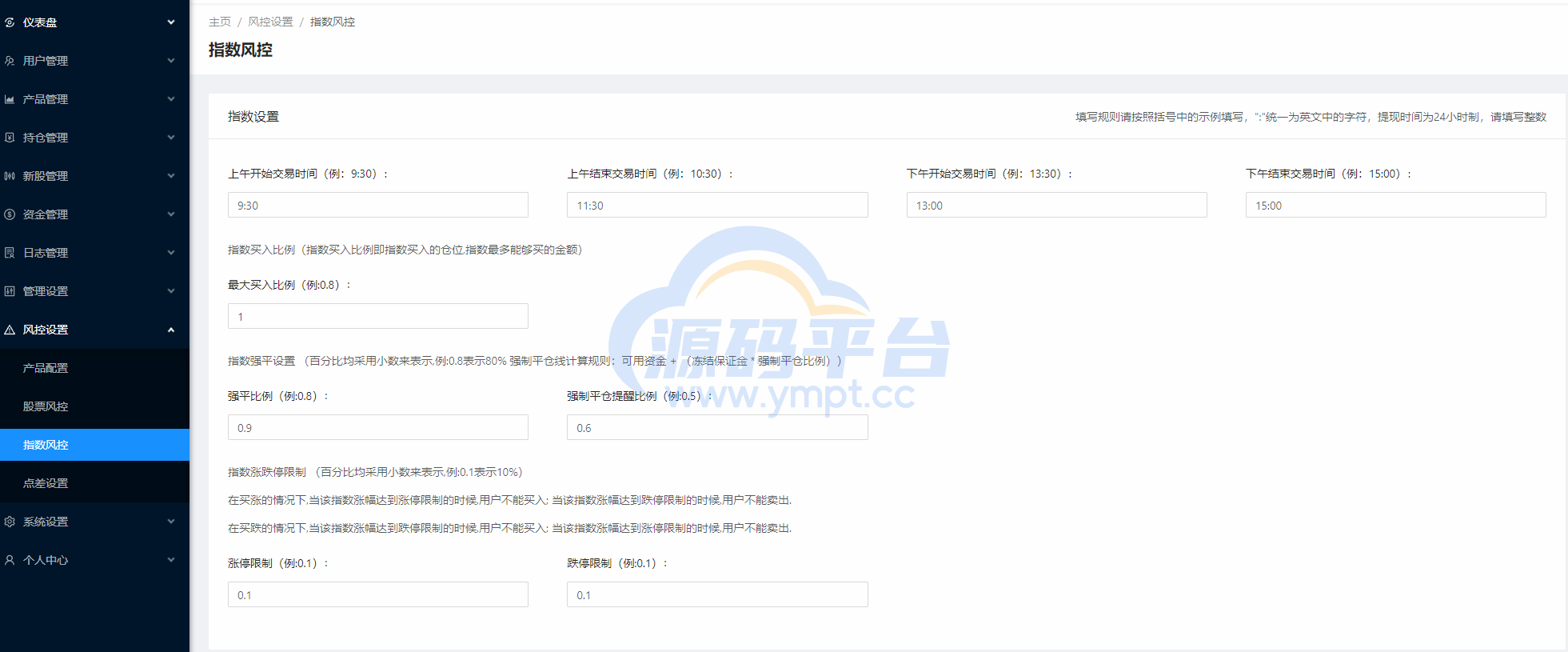
Task: Go to 风控设置 breadcrumb link
Action: (270, 22)
